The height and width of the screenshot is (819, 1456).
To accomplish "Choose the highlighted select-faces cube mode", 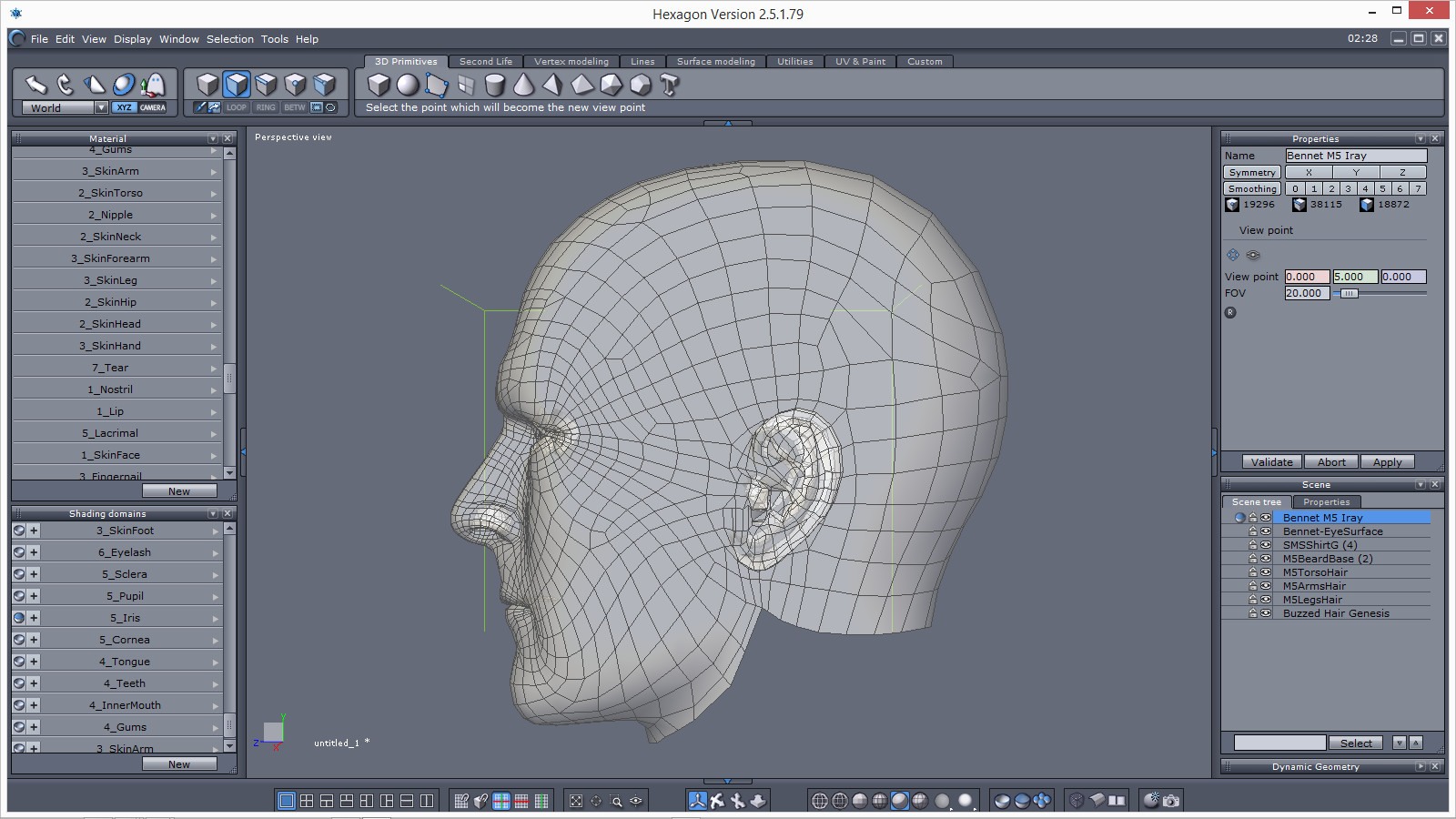I will (237, 85).
